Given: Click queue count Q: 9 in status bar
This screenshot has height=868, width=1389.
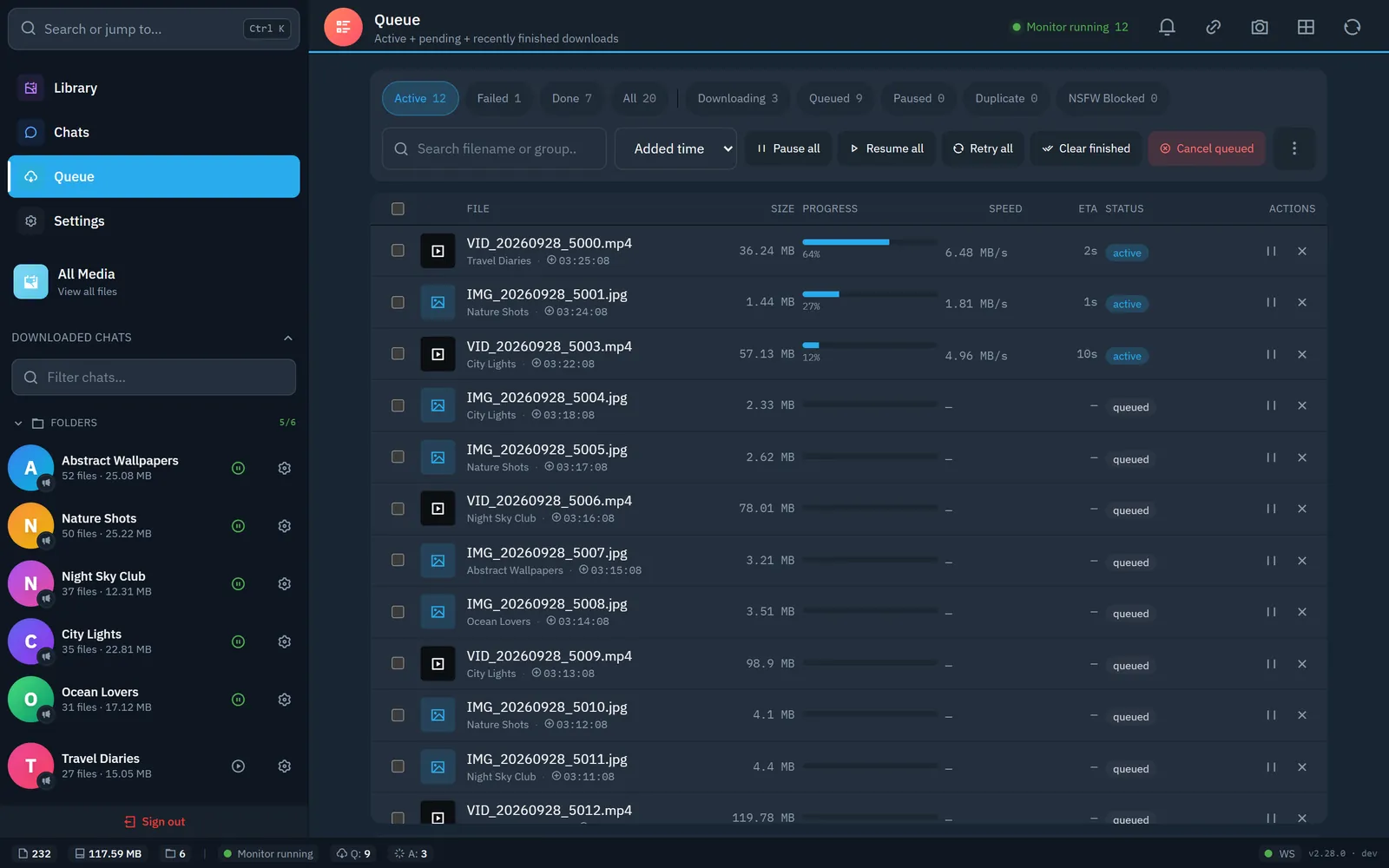Looking at the screenshot, I should click(353, 853).
